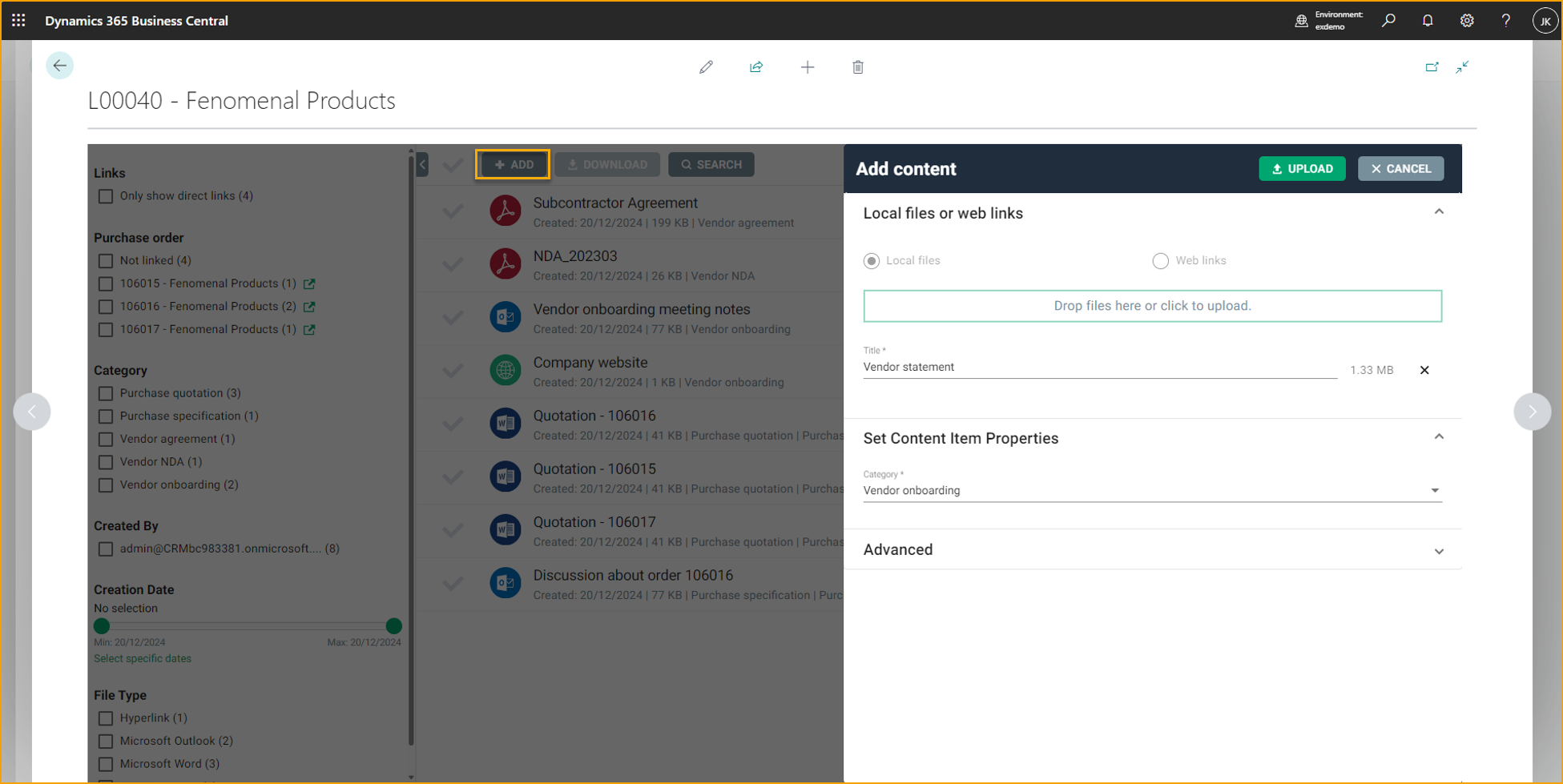Check the Microsoft Outlook file type
The image size is (1563, 784).
(106, 742)
